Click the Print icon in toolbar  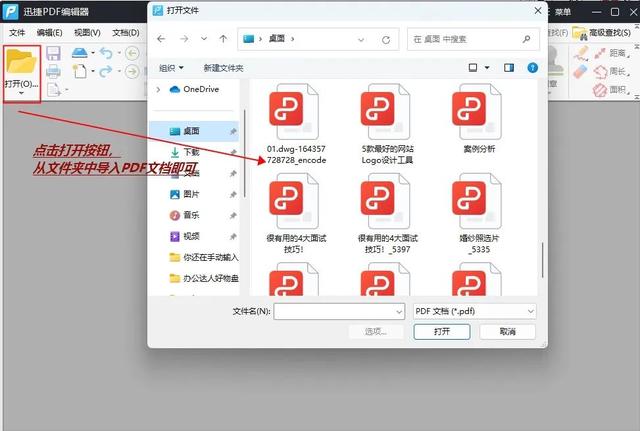[x=53, y=71]
